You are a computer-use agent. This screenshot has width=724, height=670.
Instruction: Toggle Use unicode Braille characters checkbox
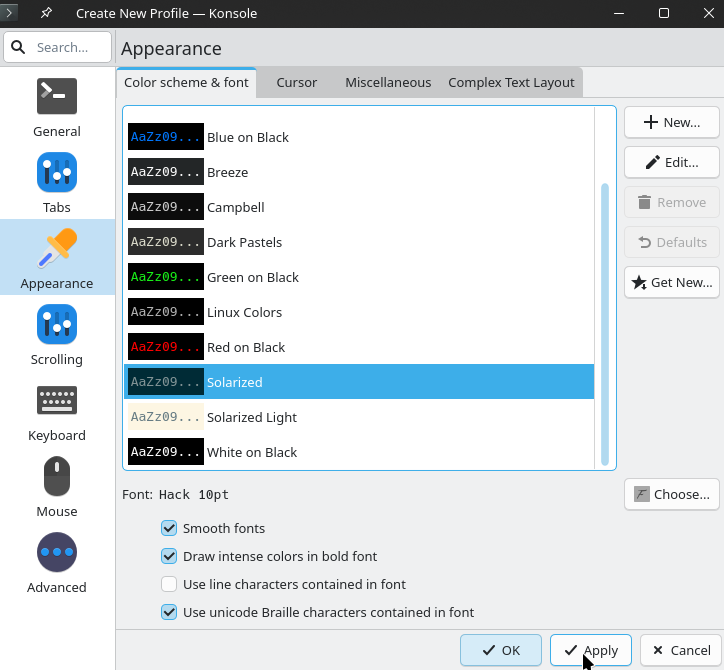[x=169, y=612]
